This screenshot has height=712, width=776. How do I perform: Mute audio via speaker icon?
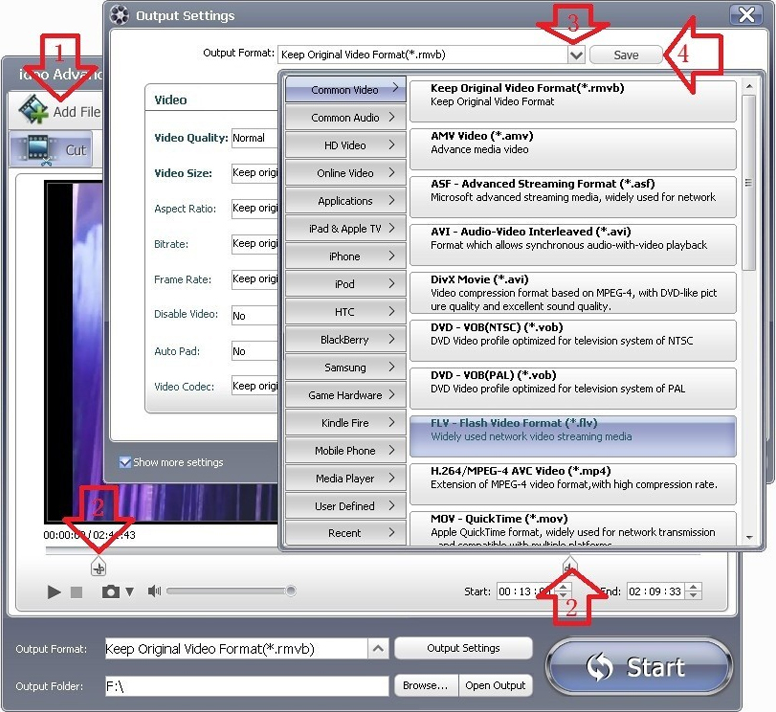point(154,592)
